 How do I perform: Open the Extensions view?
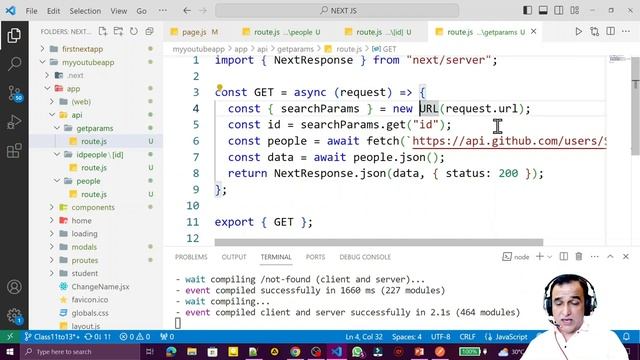(14, 150)
